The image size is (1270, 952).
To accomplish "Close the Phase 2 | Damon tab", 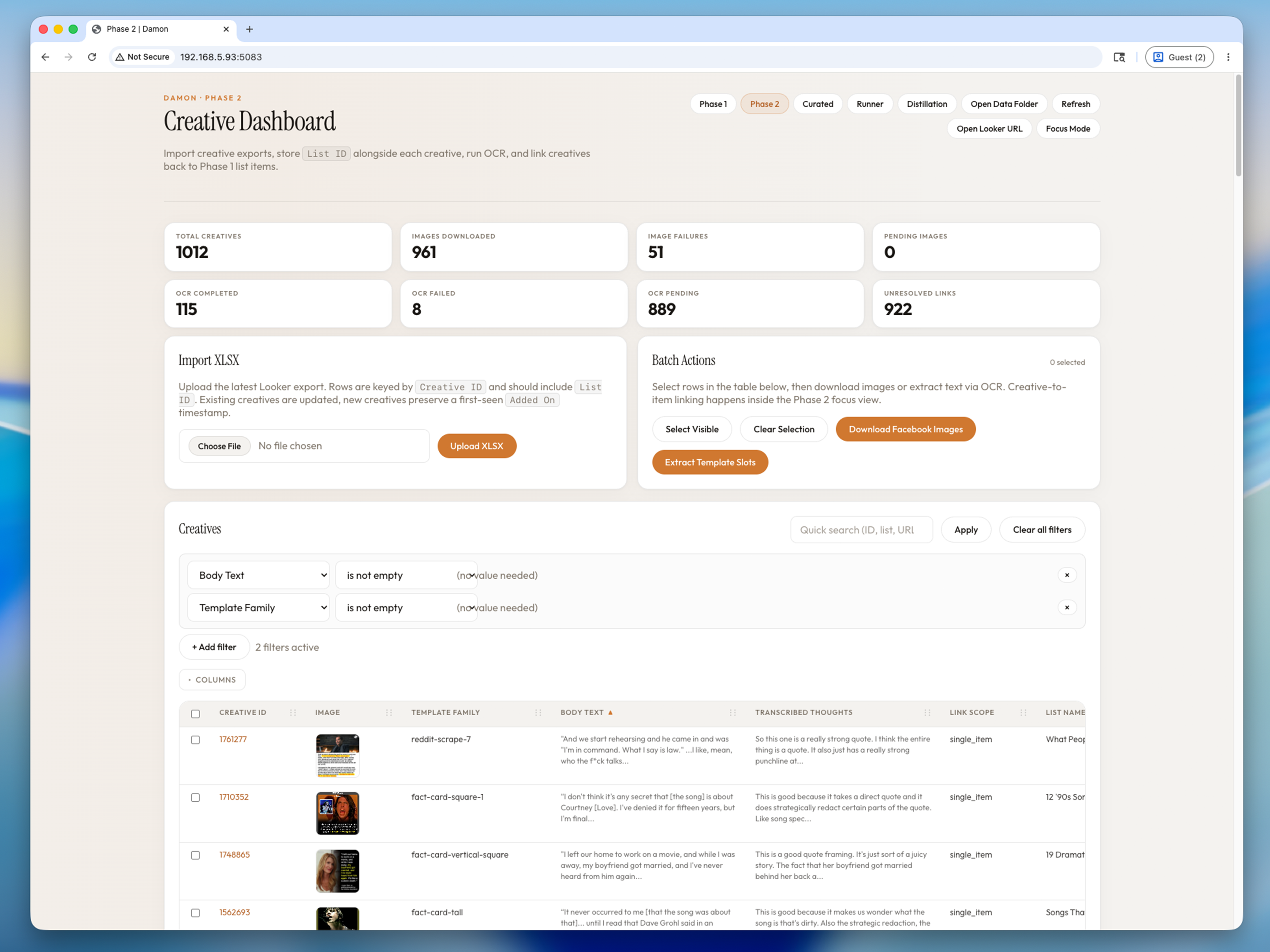I will tap(226, 29).
